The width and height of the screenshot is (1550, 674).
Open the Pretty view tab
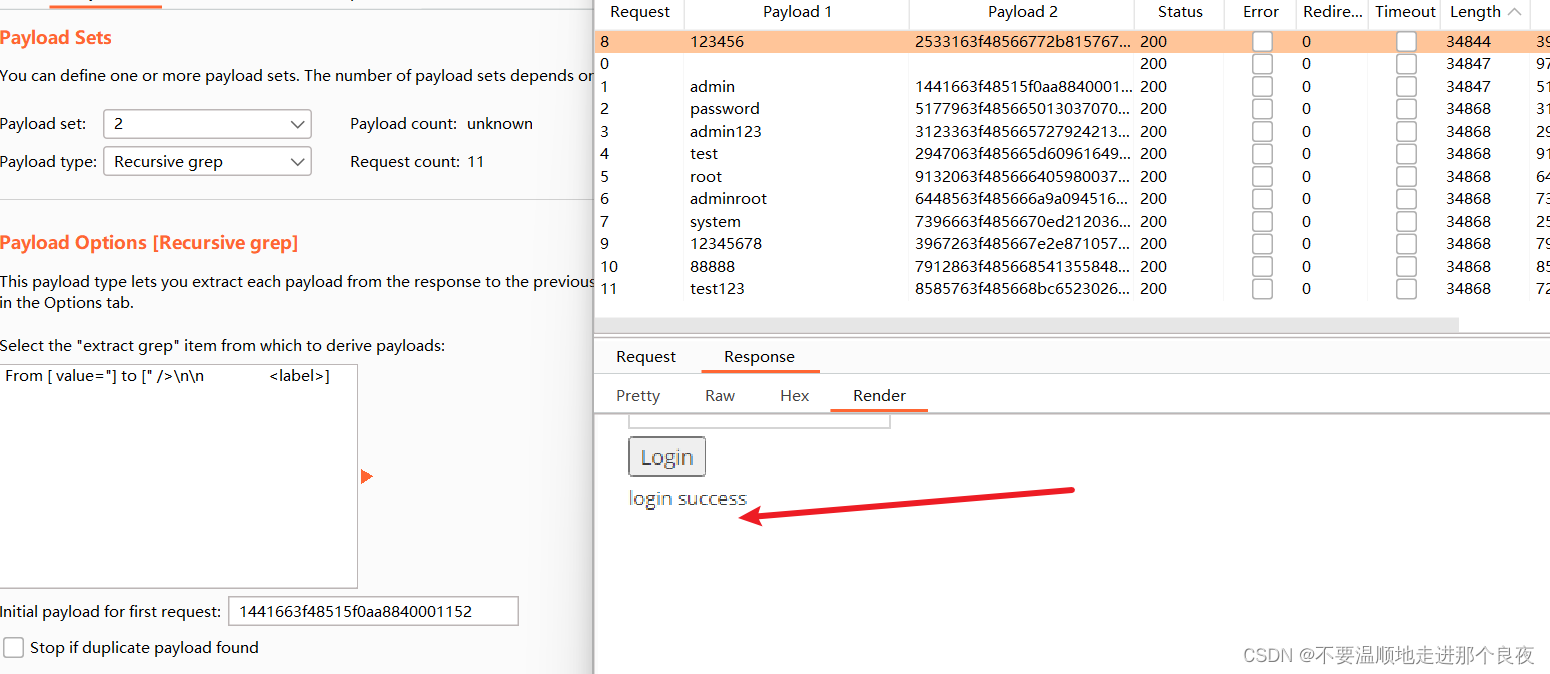(x=638, y=396)
